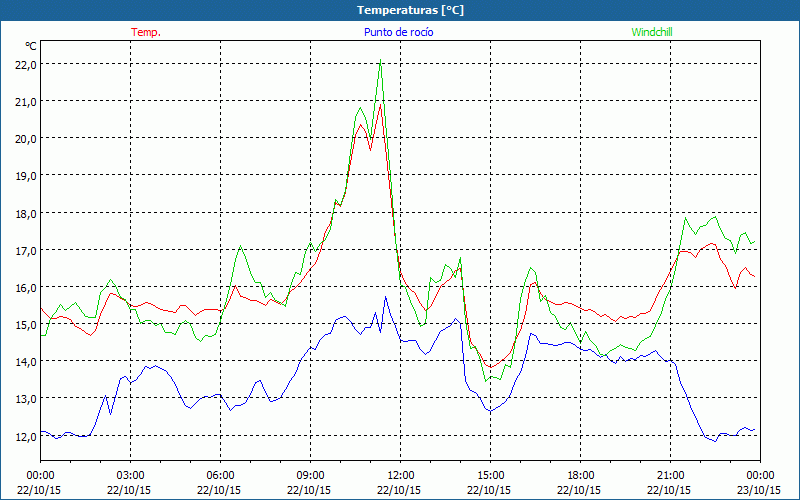
Task: Click the 15,0 y-axis value
Action: point(27,324)
